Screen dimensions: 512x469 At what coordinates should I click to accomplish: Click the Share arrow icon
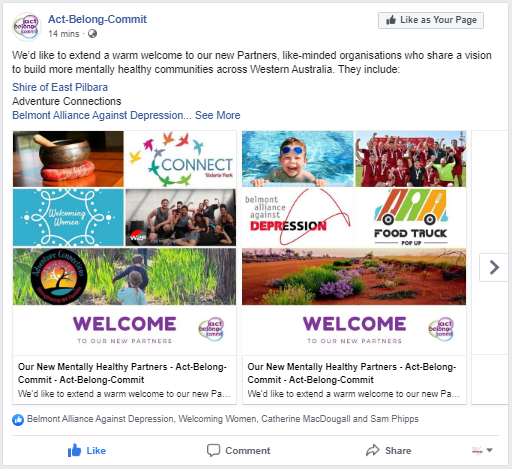coord(373,450)
